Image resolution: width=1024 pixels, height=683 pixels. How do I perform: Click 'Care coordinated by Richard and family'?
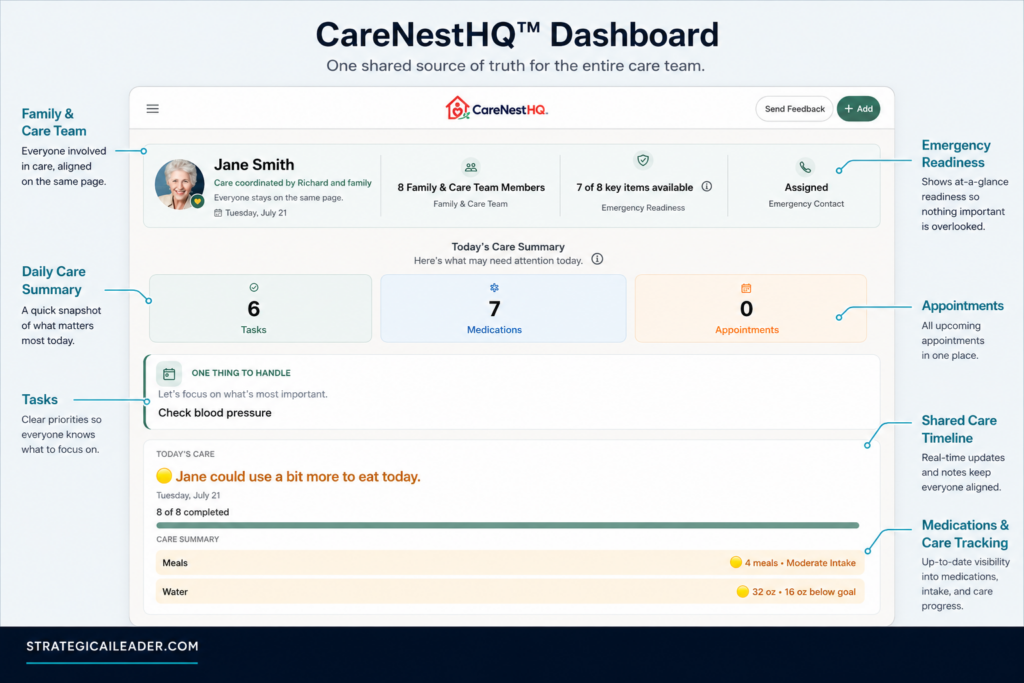(x=293, y=183)
